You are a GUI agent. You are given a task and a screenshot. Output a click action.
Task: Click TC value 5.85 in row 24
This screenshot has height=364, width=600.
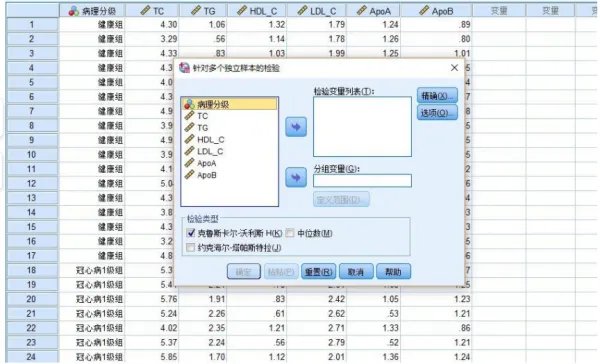pyautogui.click(x=152, y=357)
